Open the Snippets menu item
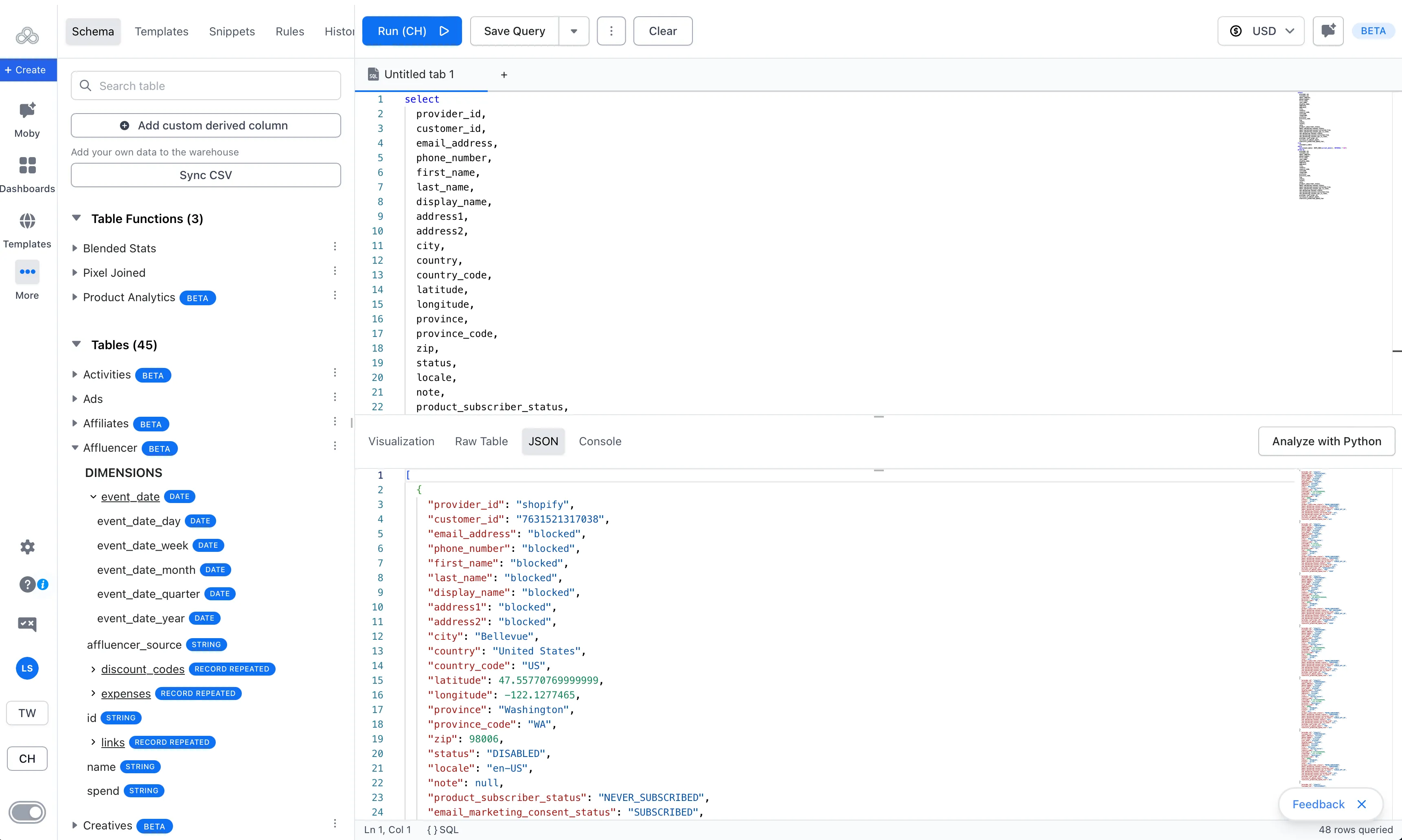Screen dimensions: 1402x840 232,31
